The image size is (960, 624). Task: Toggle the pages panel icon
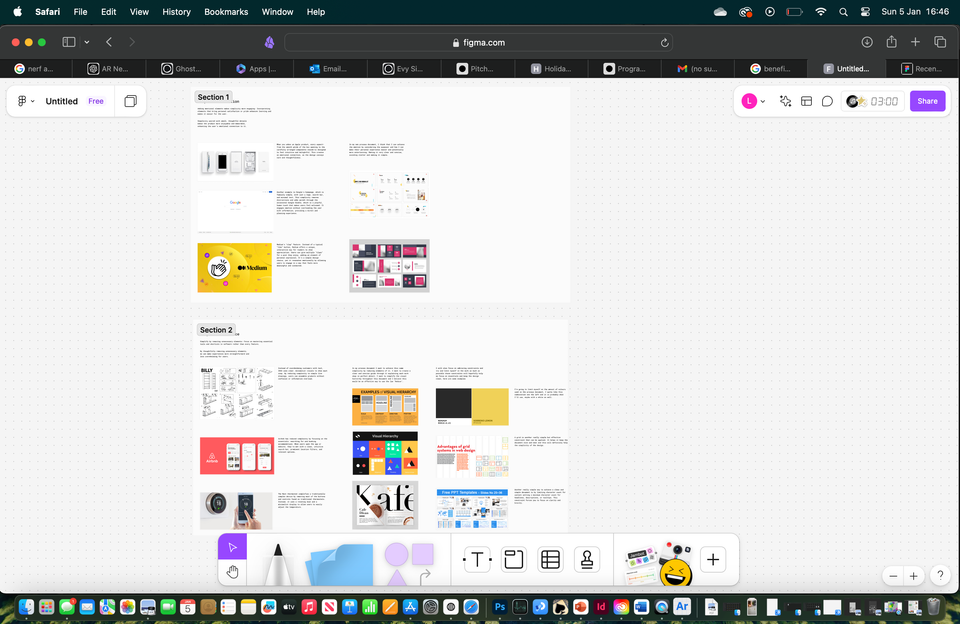(130, 101)
